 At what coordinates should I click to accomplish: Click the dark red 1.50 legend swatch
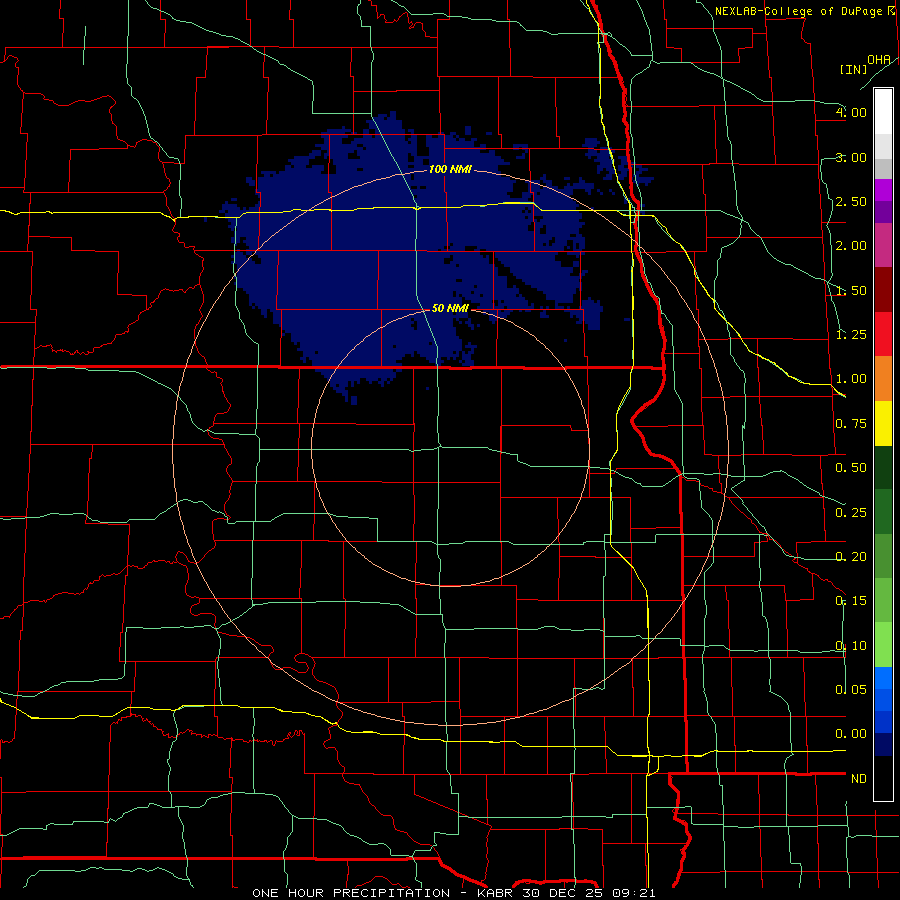pos(883,290)
